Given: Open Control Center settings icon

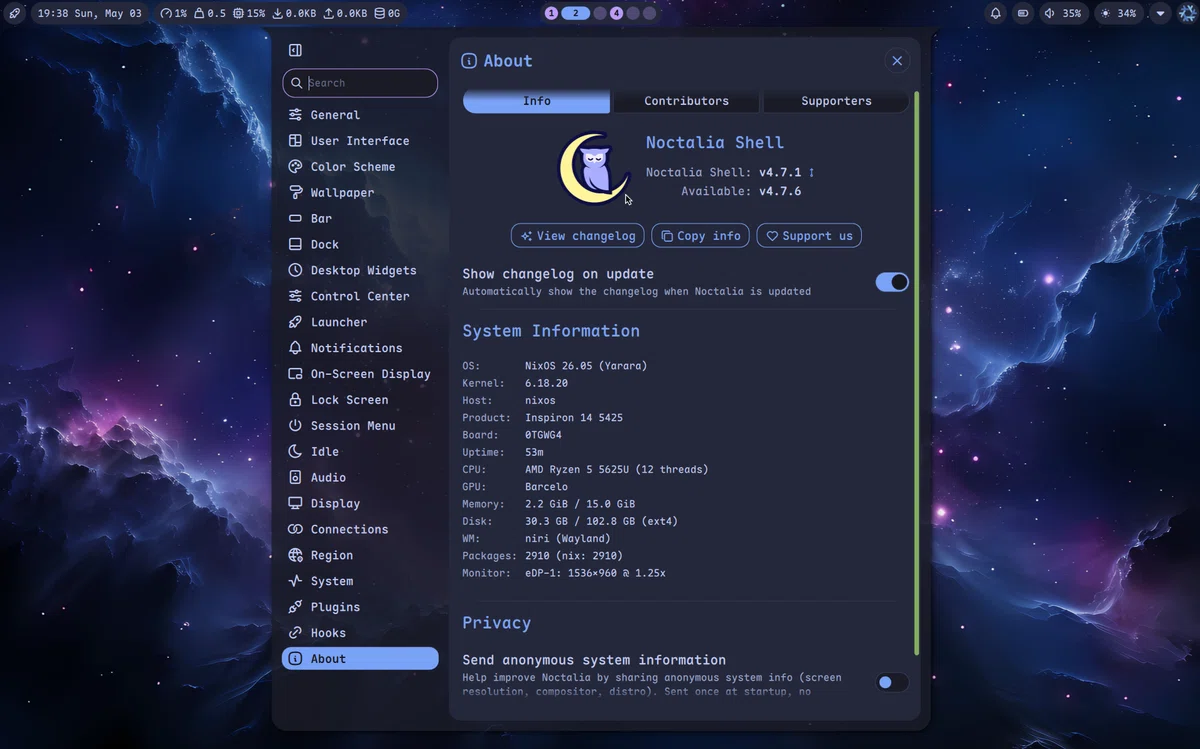Looking at the screenshot, I should click(x=295, y=296).
